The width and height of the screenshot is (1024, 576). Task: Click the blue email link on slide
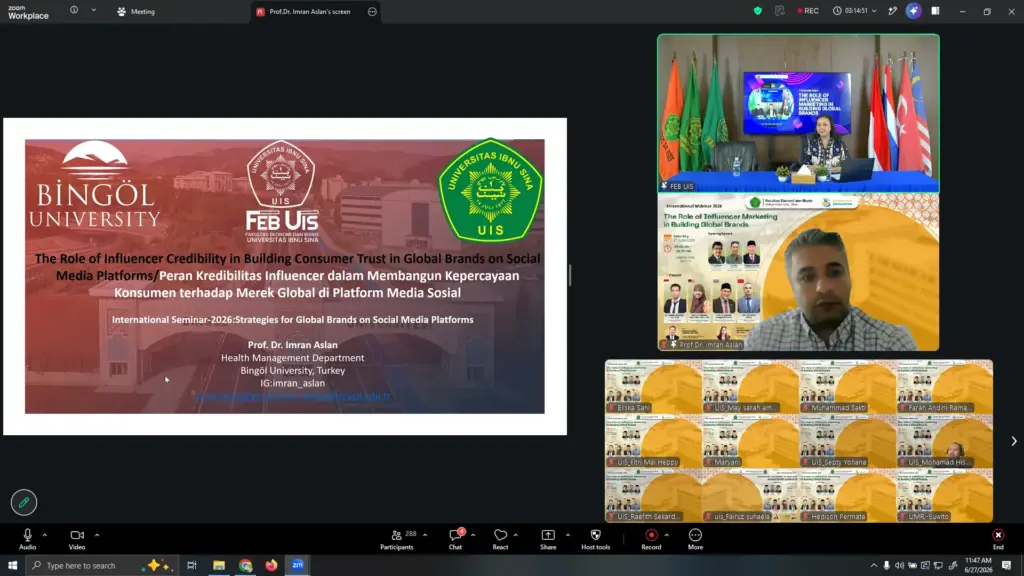293,396
